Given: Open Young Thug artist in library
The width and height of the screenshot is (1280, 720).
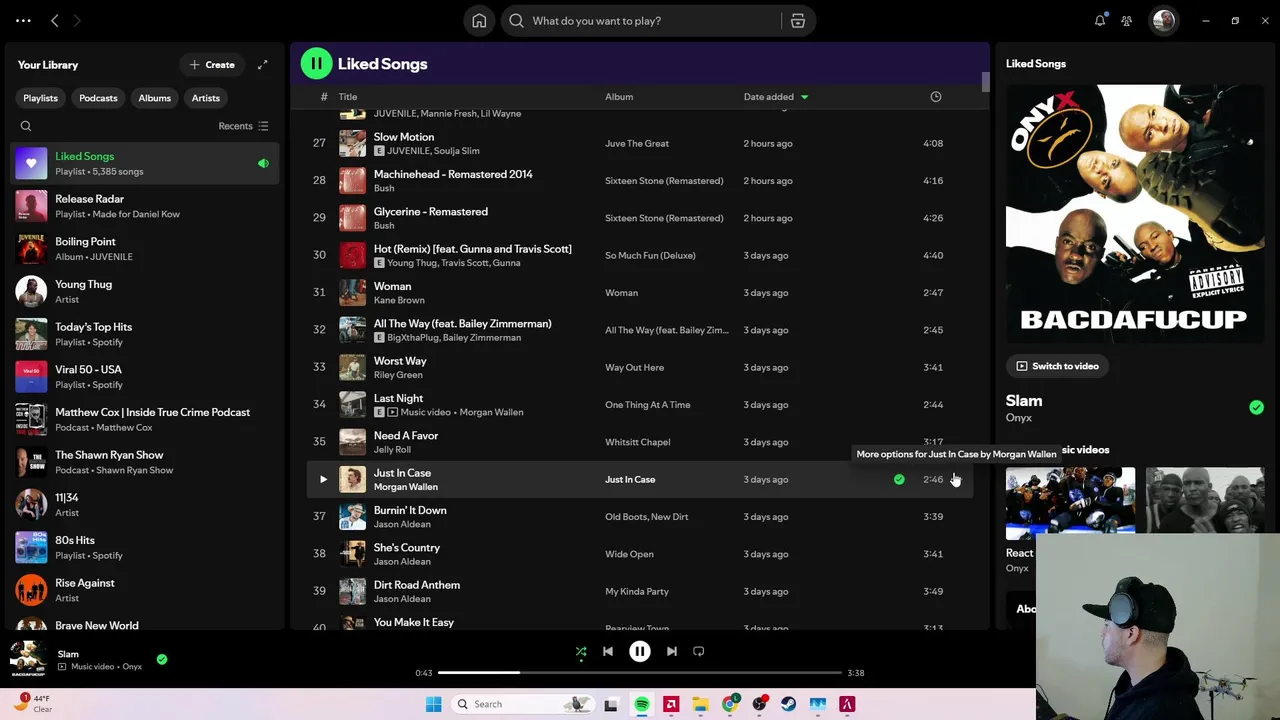Looking at the screenshot, I should [x=145, y=291].
